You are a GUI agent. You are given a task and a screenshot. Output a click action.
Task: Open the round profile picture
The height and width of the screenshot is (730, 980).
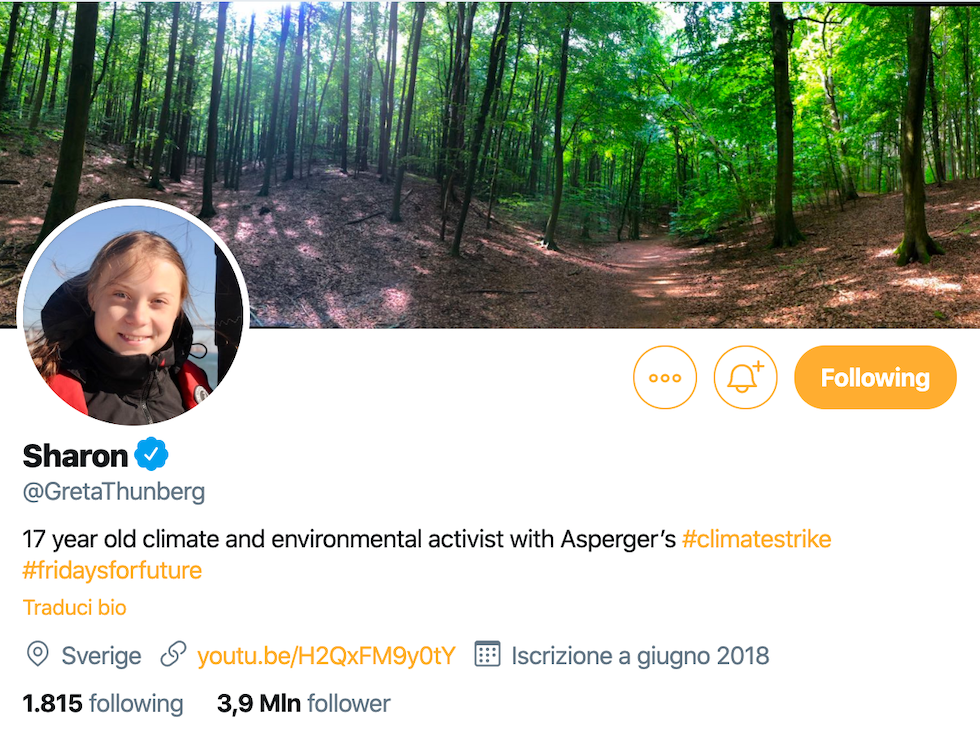pos(132,313)
